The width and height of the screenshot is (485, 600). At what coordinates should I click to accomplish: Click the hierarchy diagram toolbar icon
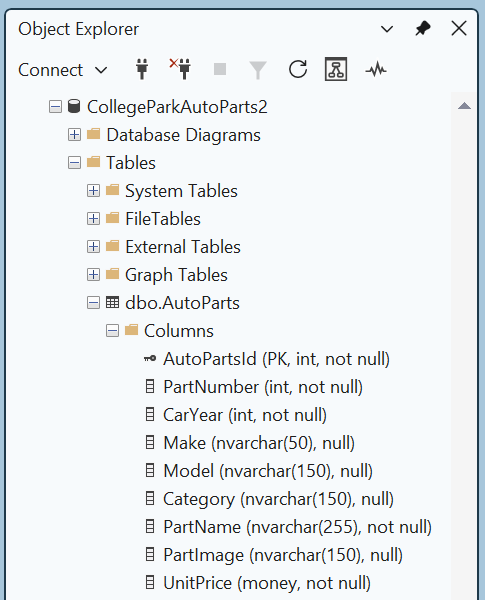(x=336, y=69)
